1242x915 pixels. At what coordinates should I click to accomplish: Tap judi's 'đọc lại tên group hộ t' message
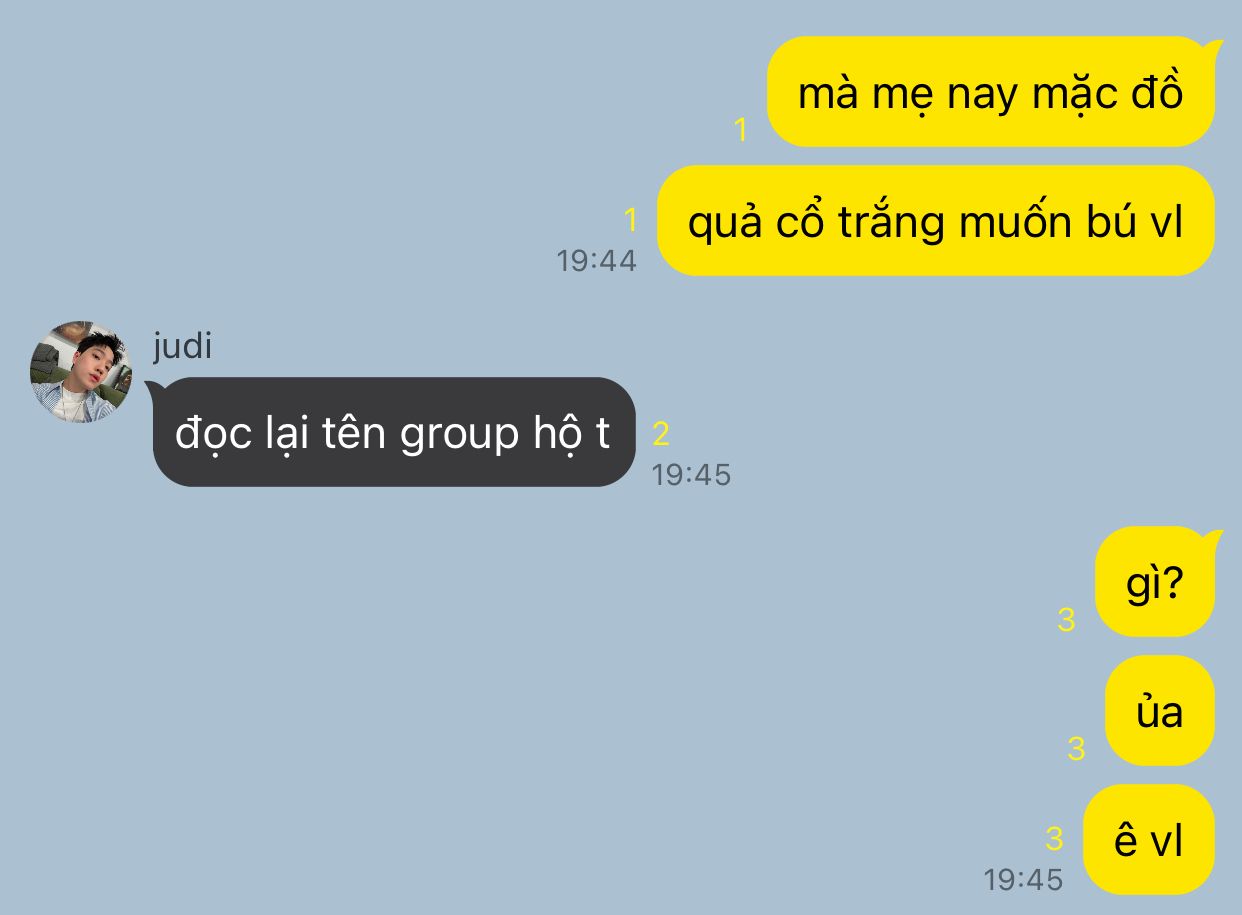[x=391, y=432]
